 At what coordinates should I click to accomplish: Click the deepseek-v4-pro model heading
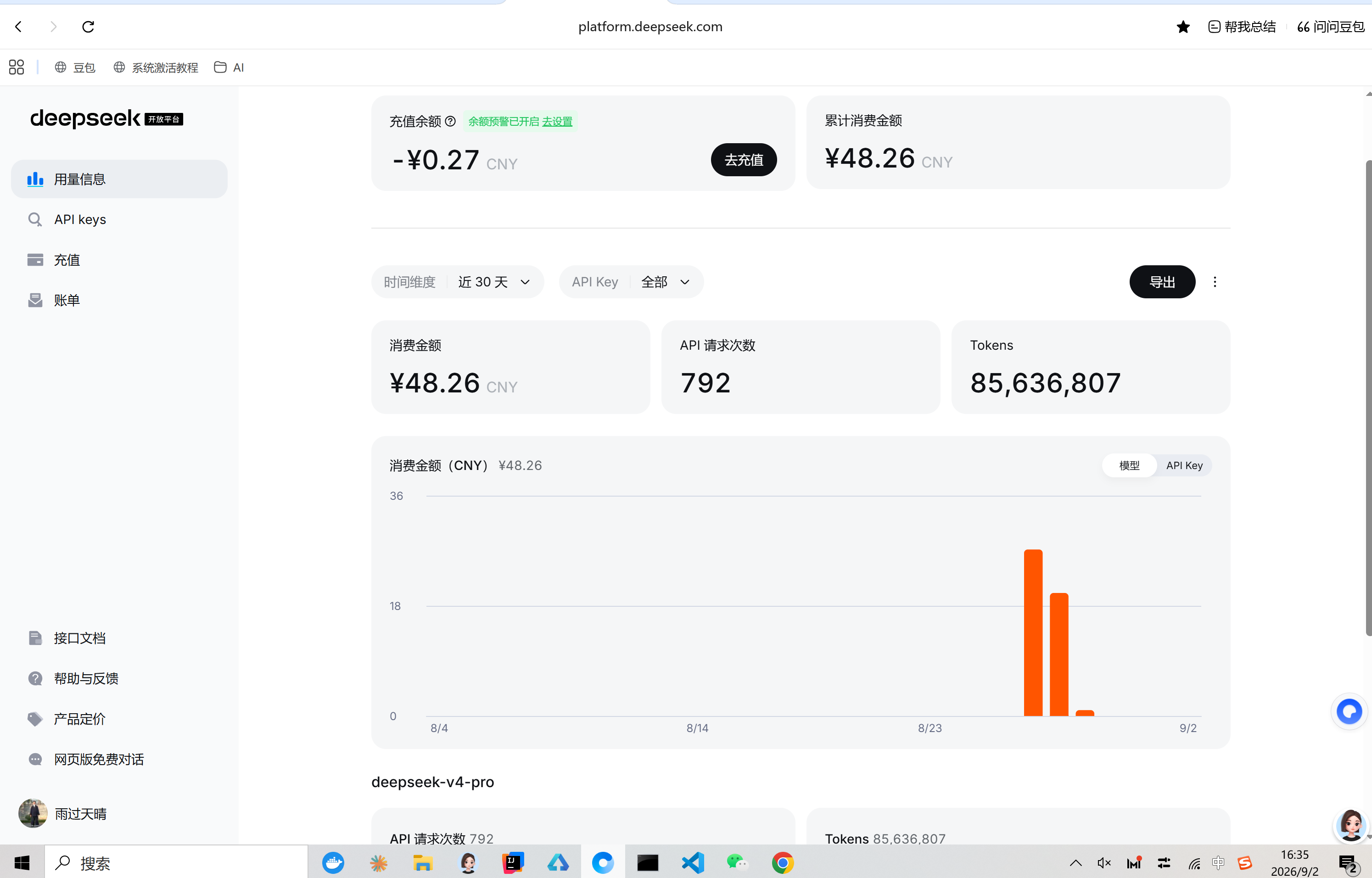tap(433, 782)
